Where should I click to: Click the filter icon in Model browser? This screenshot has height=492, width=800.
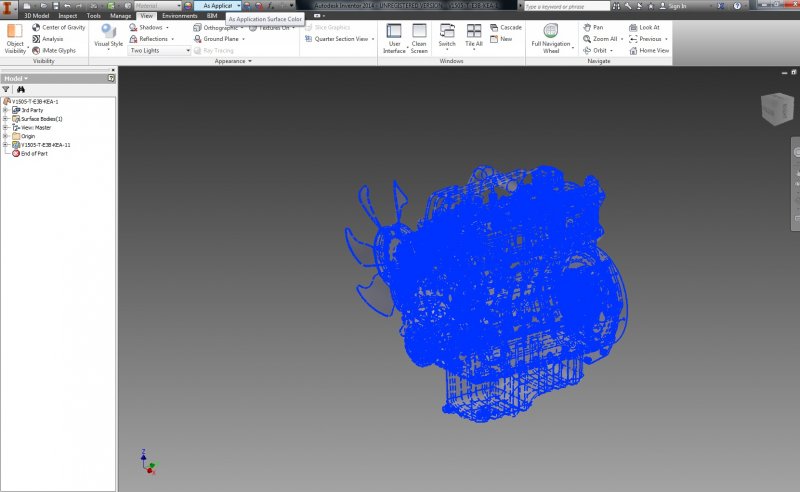[6, 89]
